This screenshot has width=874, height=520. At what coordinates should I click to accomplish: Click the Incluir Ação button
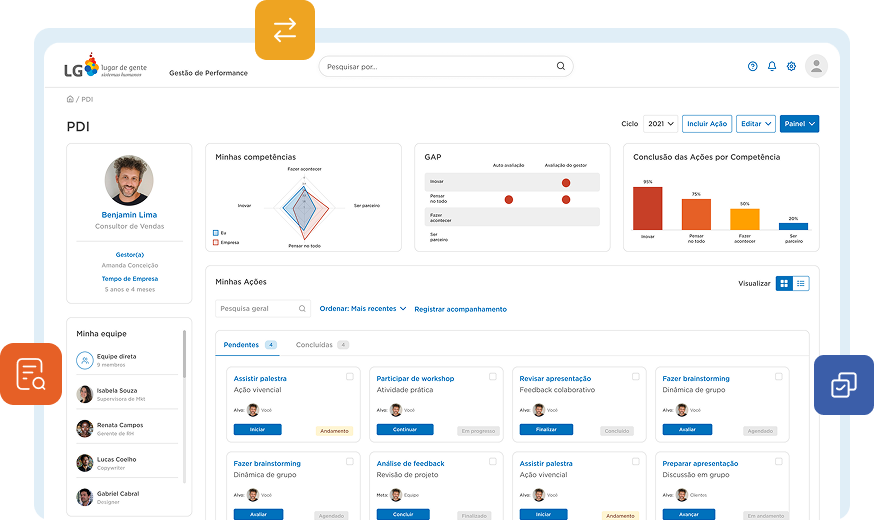point(707,124)
